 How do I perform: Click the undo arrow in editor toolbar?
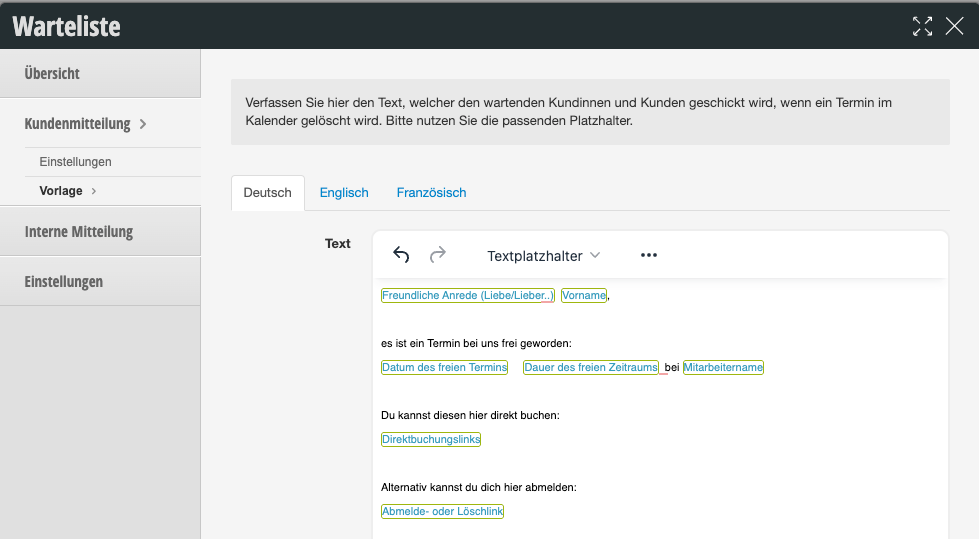click(x=401, y=255)
